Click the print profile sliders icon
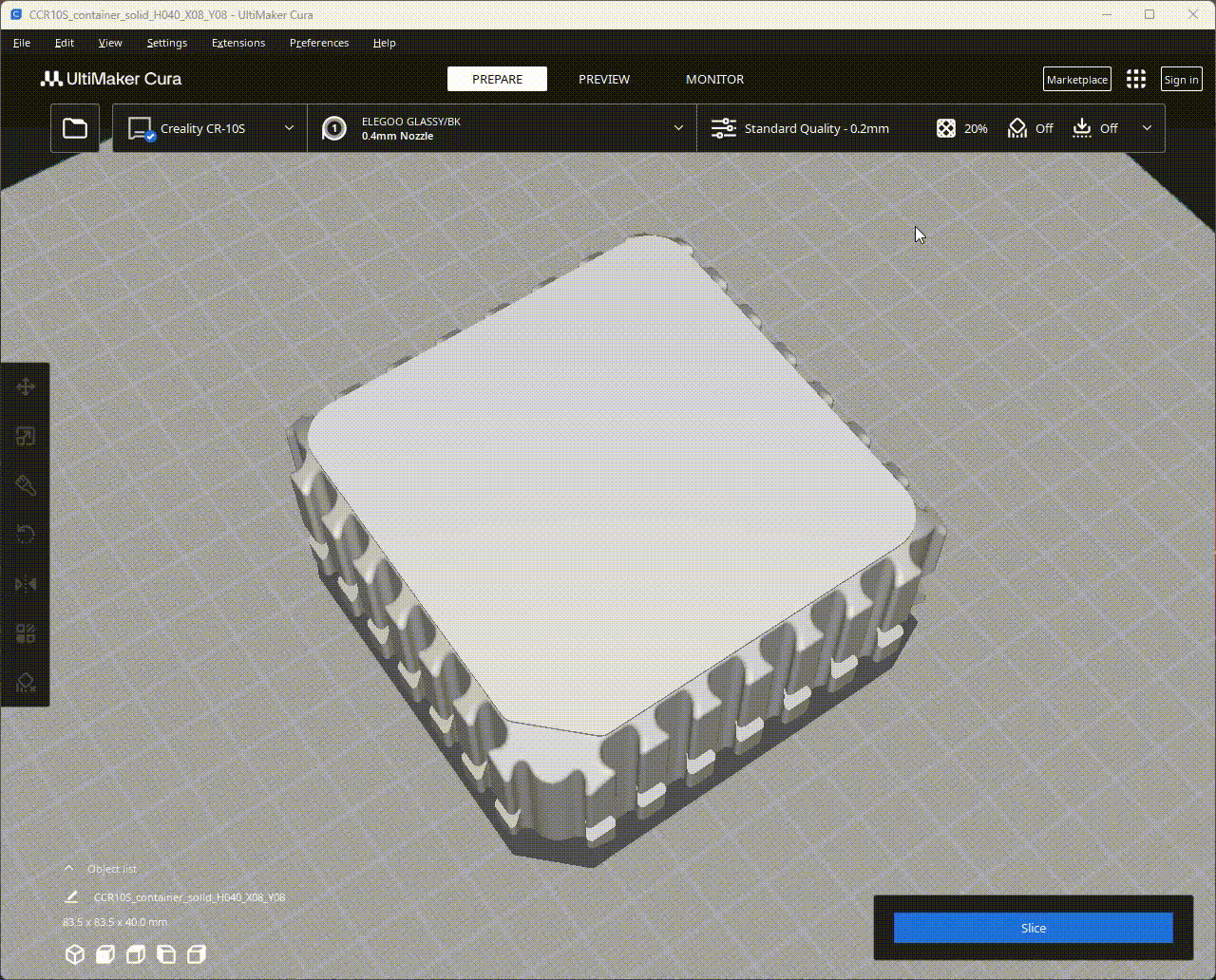 click(x=724, y=128)
